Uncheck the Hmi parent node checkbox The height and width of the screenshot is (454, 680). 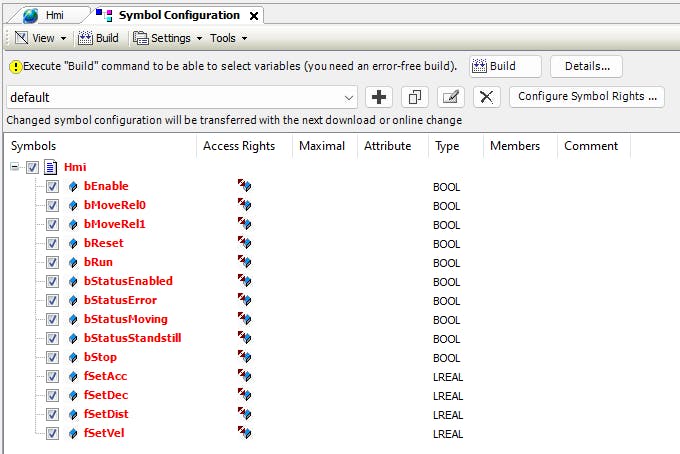[x=33, y=168]
